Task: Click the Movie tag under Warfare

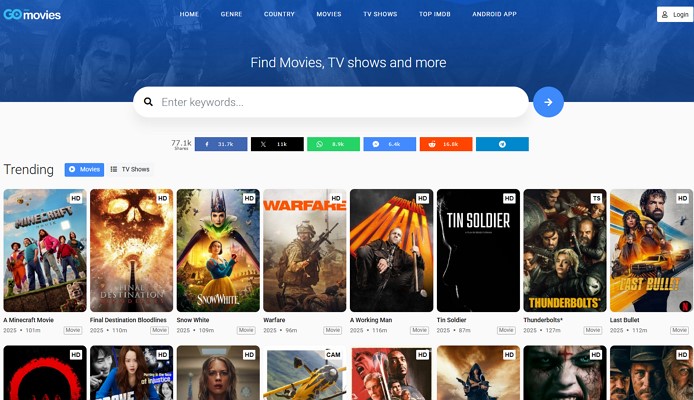Action: [332, 330]
